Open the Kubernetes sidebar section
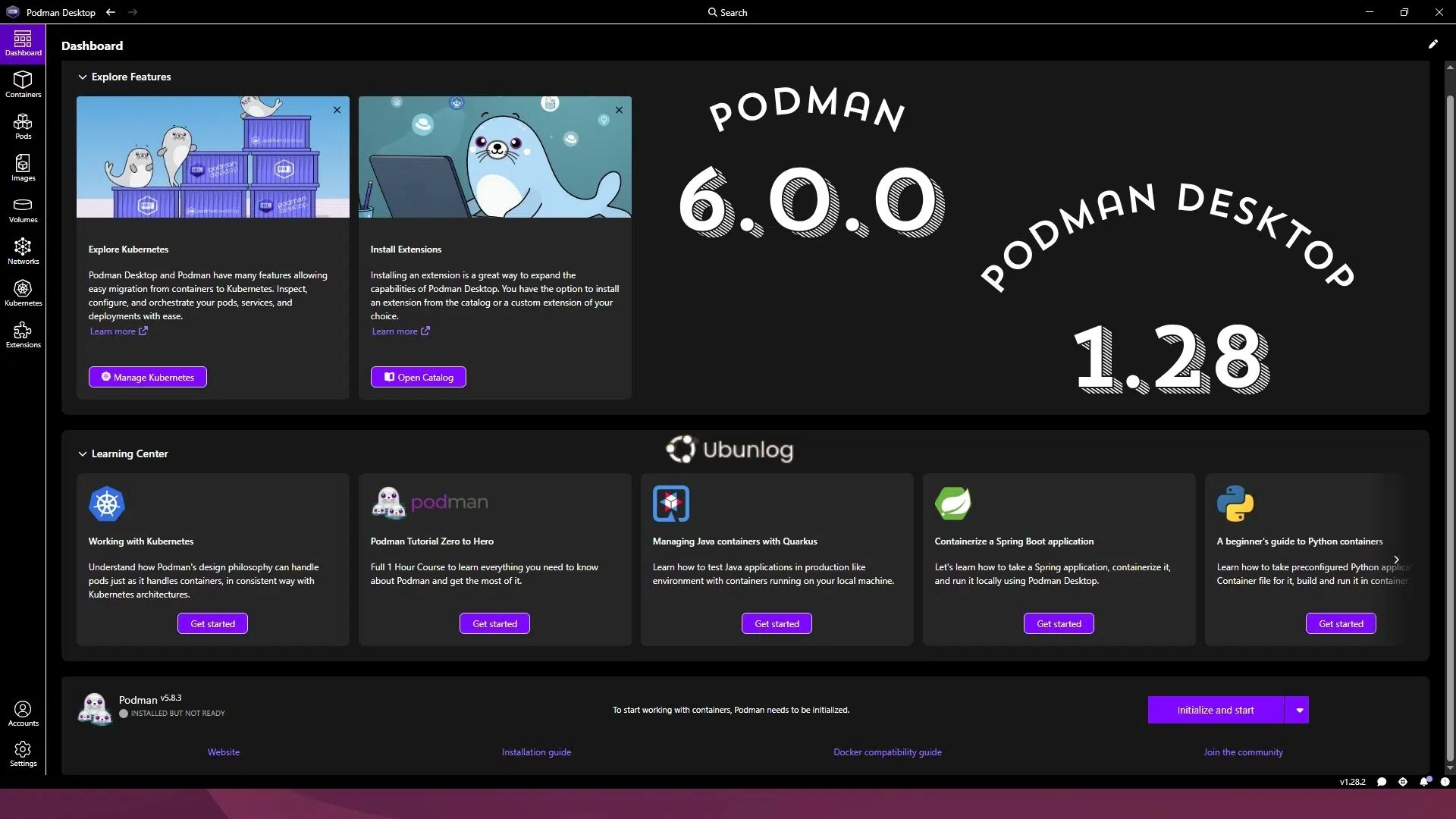Image resolution: width=1456 pixels, height=819 pixels. (23, 293)
